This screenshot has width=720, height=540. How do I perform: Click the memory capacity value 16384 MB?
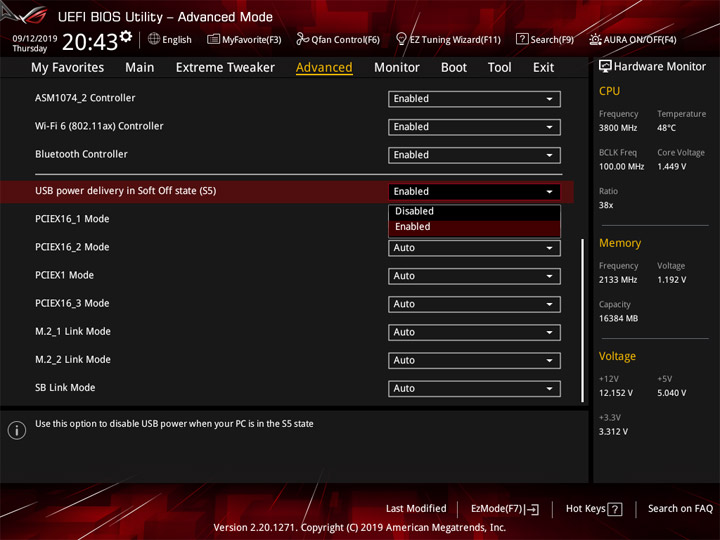(x=618, y=319)
